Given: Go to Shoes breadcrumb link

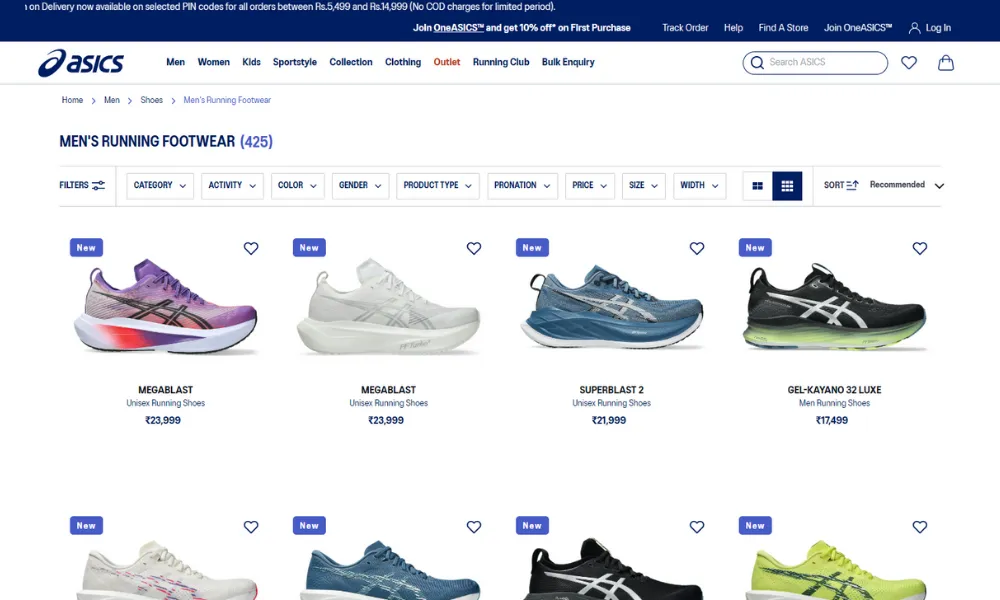Looking at the screenshot, I should (x=151, y=100).
